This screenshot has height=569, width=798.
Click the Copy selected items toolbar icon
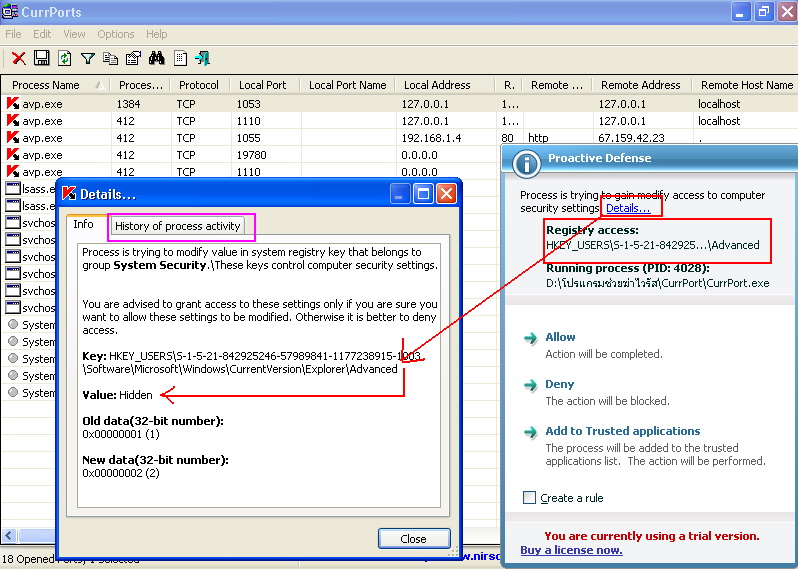[110, 59]
